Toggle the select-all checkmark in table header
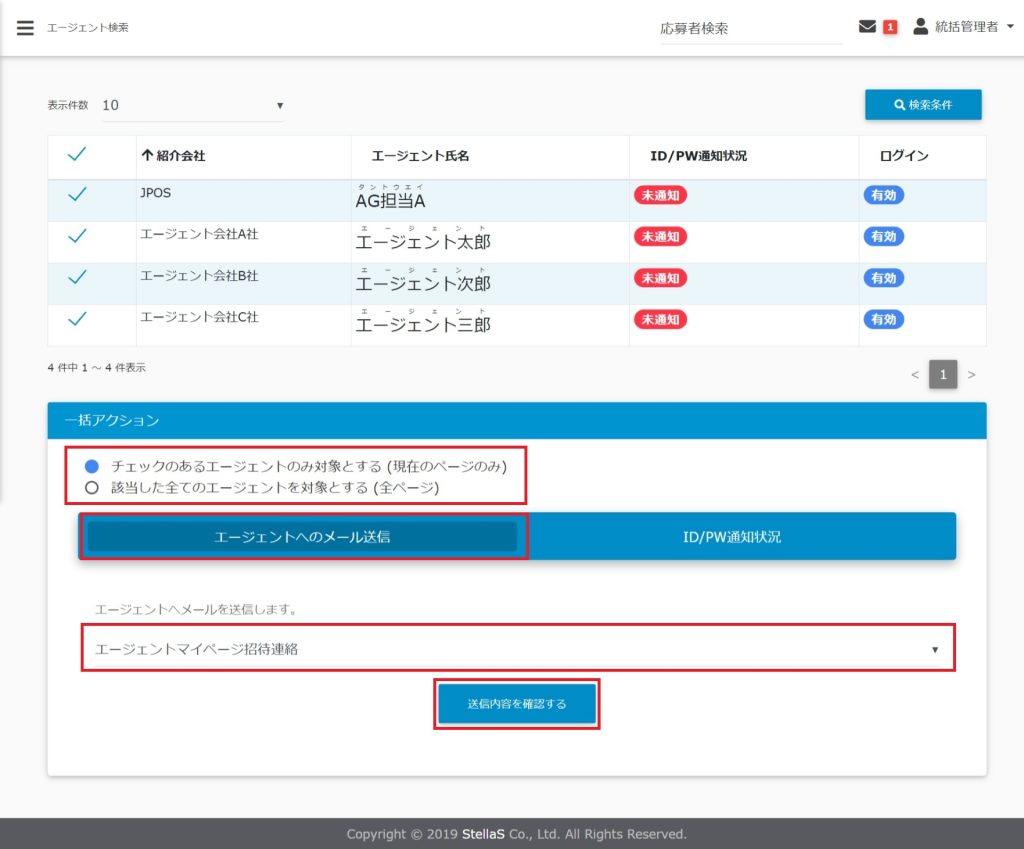This screenshot has height=849, width=1024. (x=77, y=155)
